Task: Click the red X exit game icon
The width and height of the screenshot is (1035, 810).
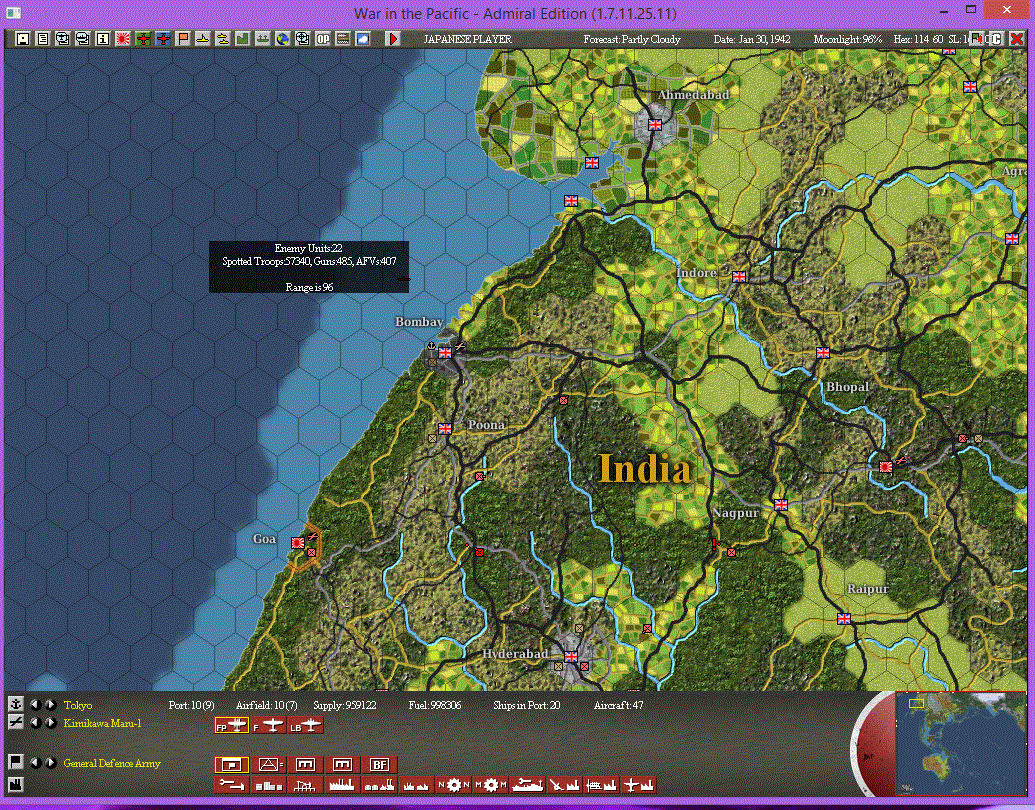Action: point(1017,39)
